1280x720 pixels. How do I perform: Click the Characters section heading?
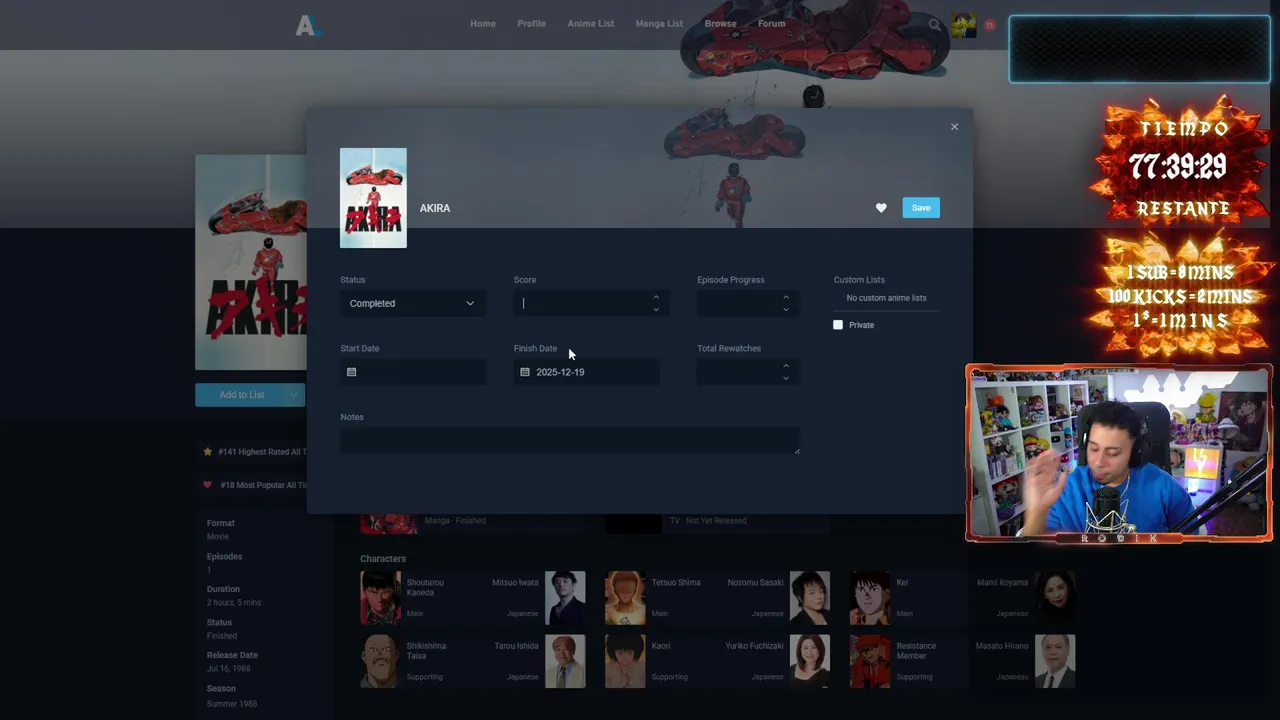pyautogui.click(x=383, y=559)
